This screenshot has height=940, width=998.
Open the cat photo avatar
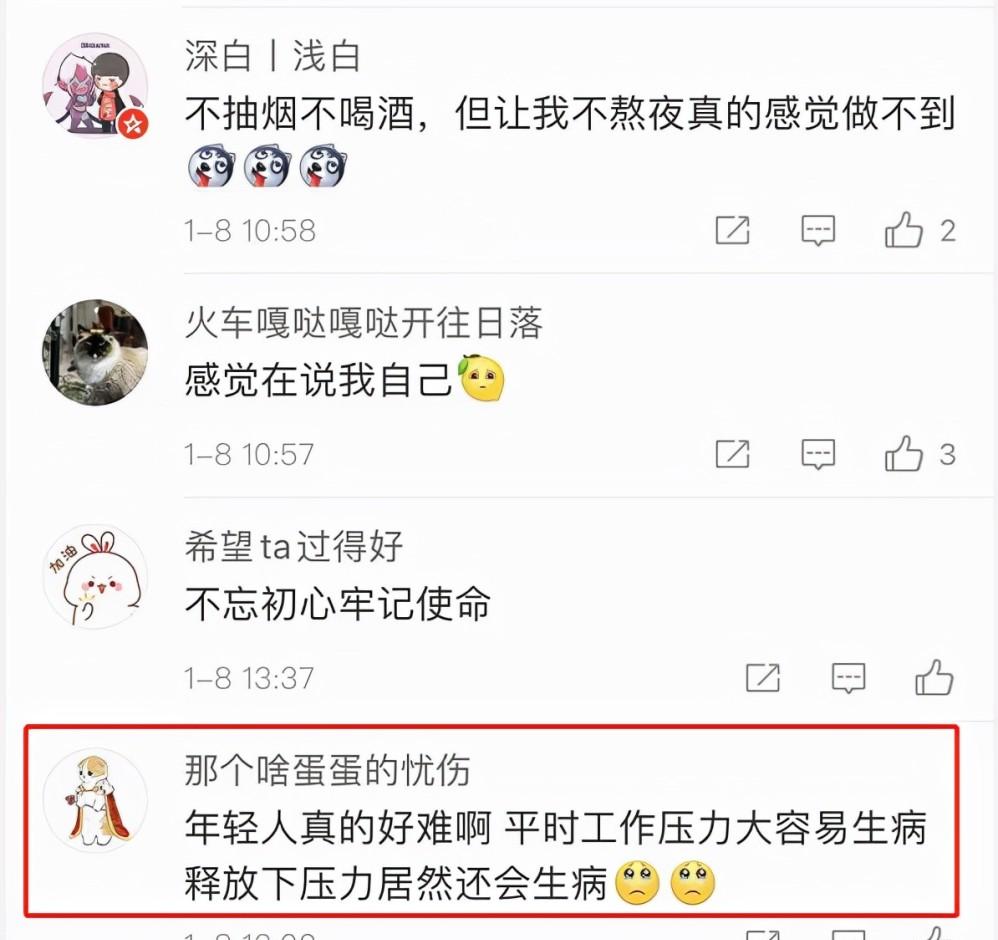95,353
